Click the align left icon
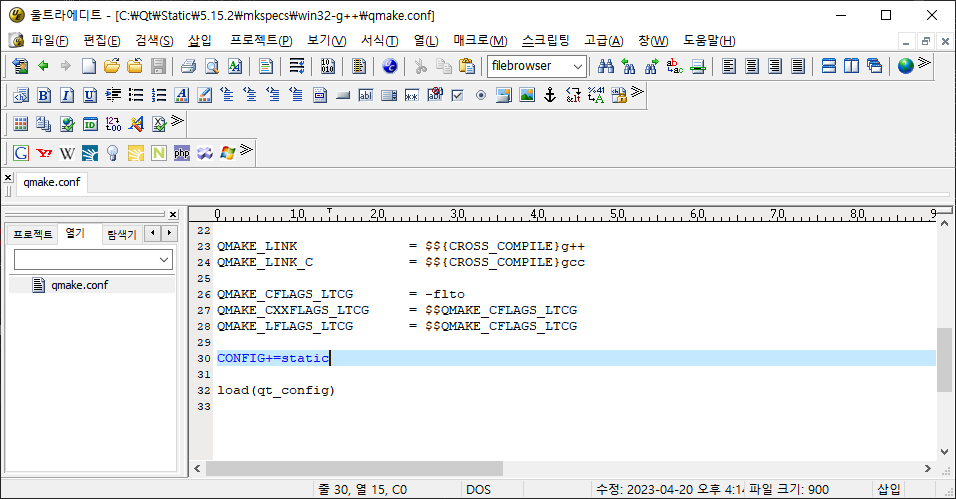This screenshot has height=499, width=956. coord(729,66)
